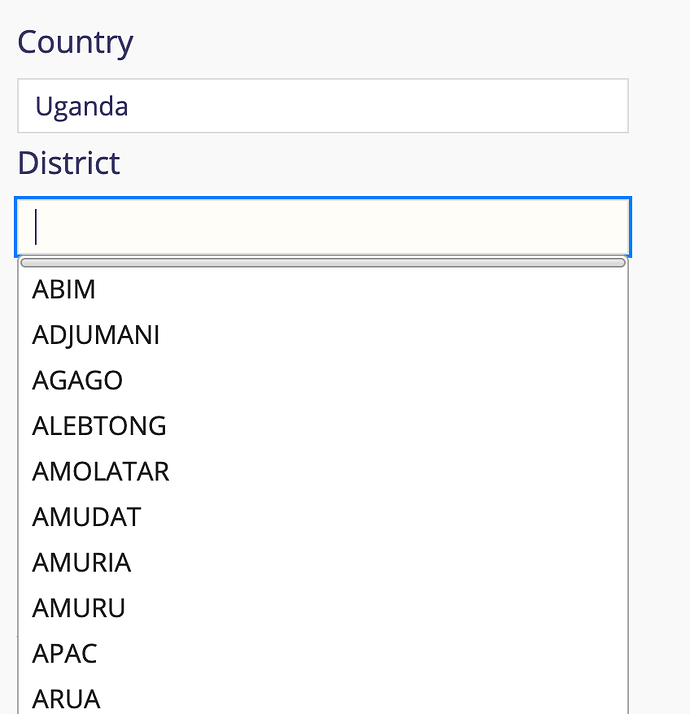Choose AMURU from the district dropdown
This screenshot has width=690, height=714.
click(323, 608)
